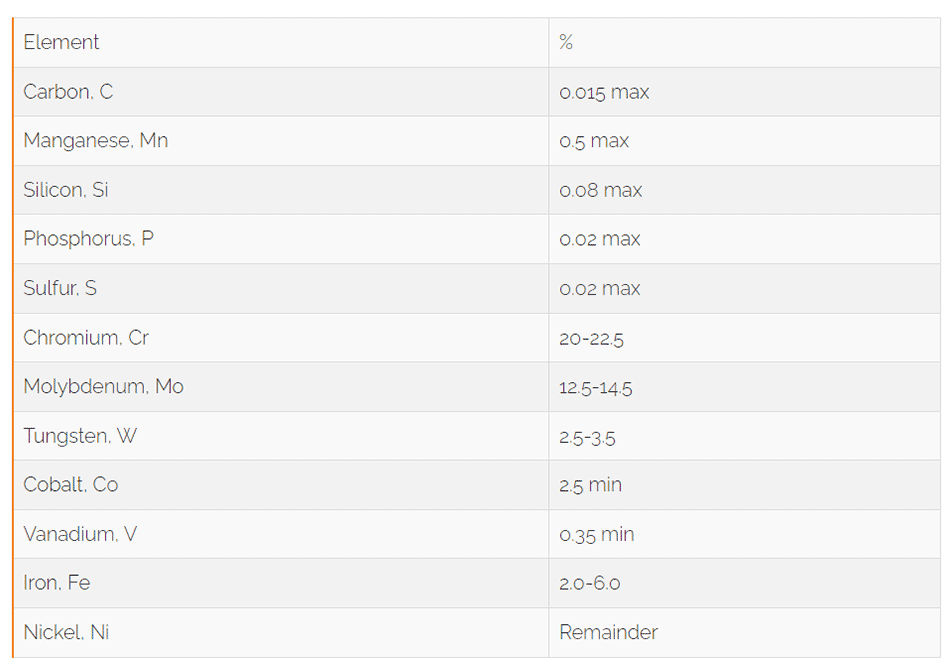Viewport: 945px width, 664px height.
Task: Select the Chromium, Cr cell
Action: pos(86,338)
